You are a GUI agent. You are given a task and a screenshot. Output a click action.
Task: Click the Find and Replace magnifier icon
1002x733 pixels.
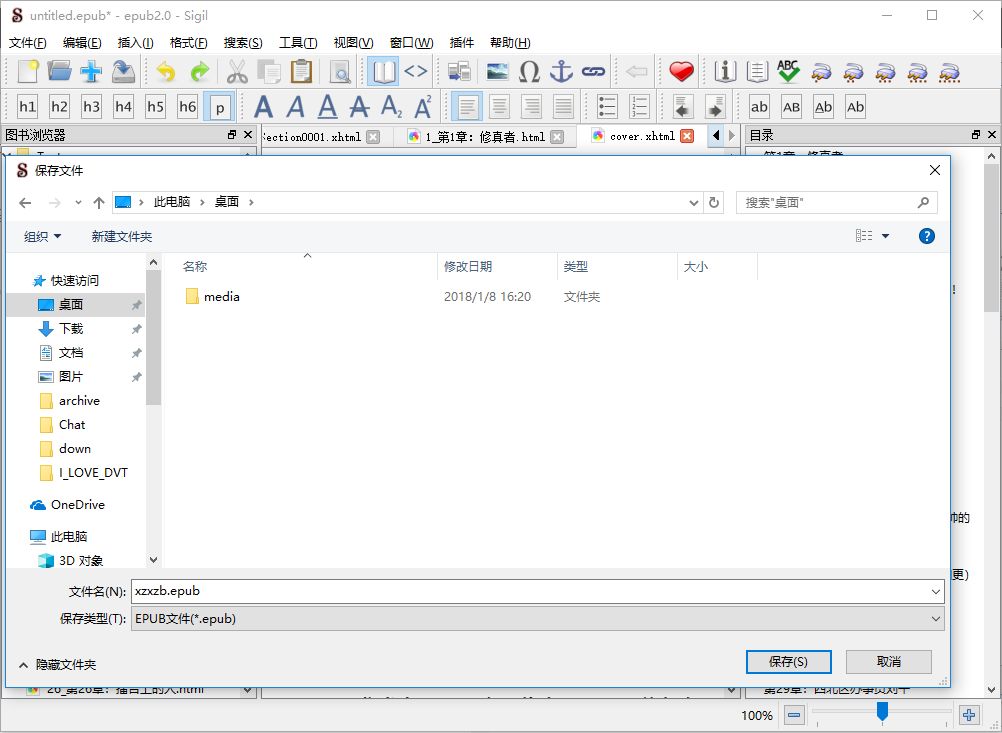tap(341, 72)
